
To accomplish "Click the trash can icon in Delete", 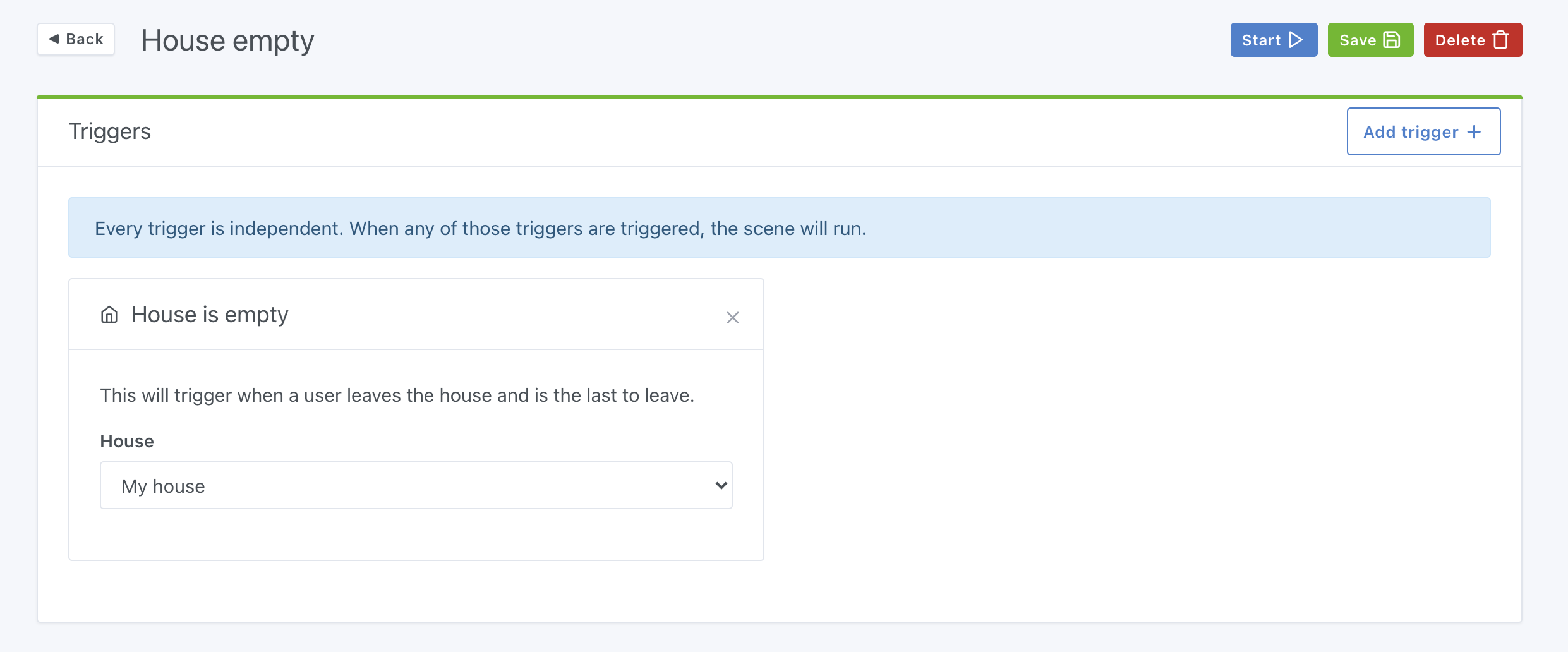I will 1501,40.
